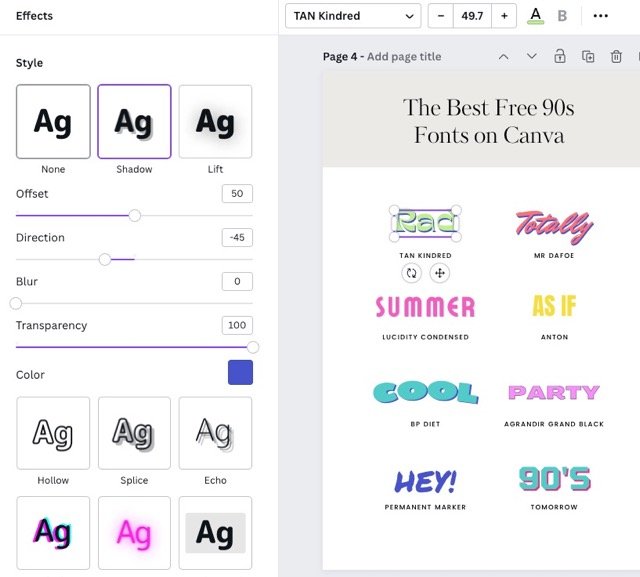Click the rotate handle below Rad text
Viewport: 640px width, 577px height.
(411, 273)
